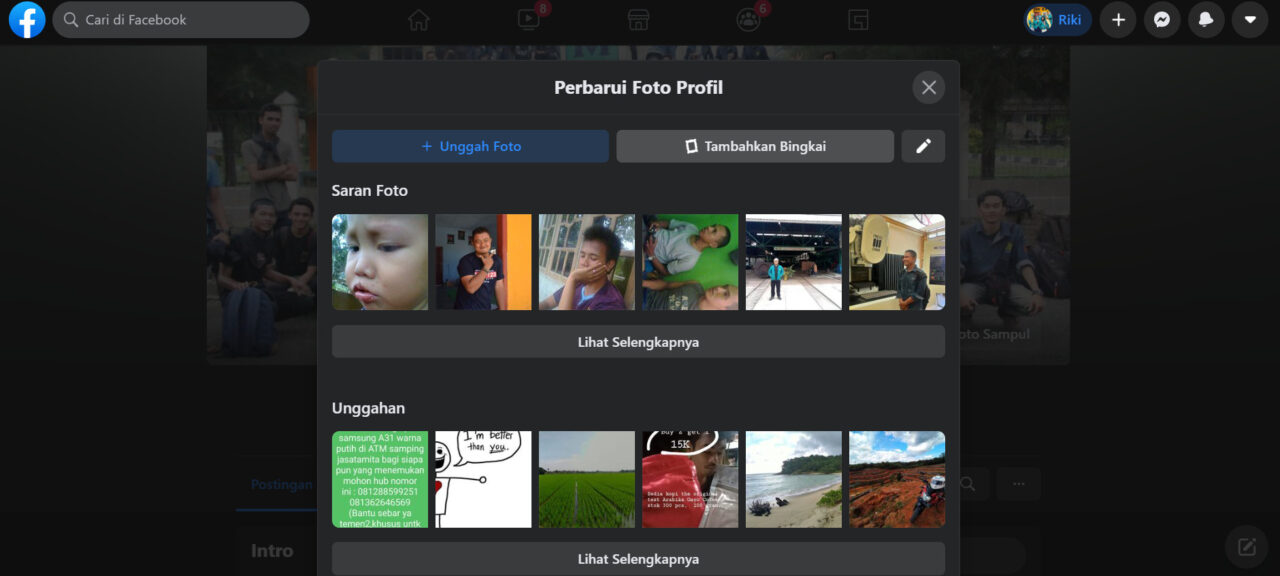The height and width of the screenshot is (576, 1280).
Task: Open Watch with 8 notifications
Action: click(529, 19)
